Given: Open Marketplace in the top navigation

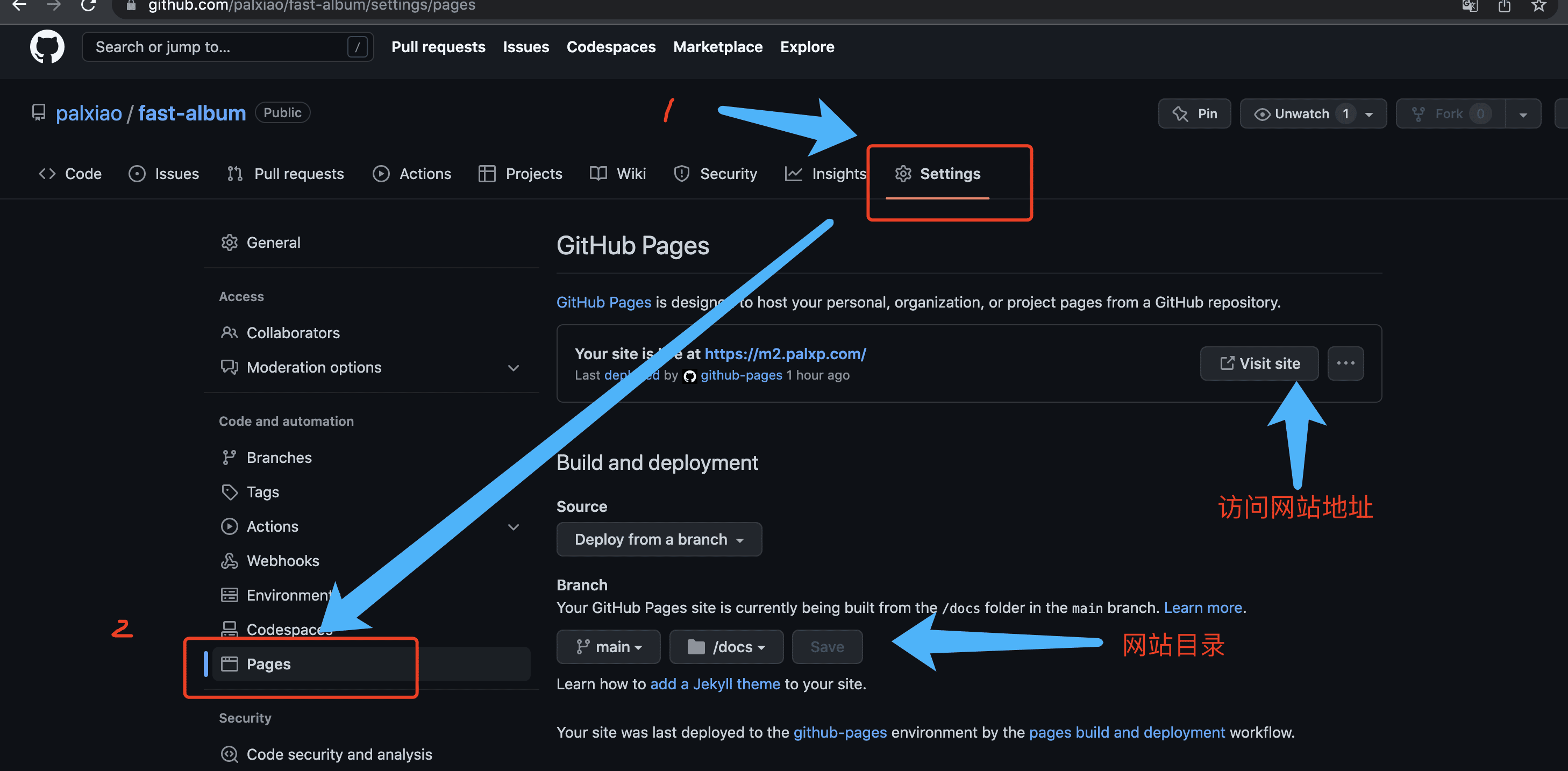Looking at the screenshot, I should (x=718, y=47).
